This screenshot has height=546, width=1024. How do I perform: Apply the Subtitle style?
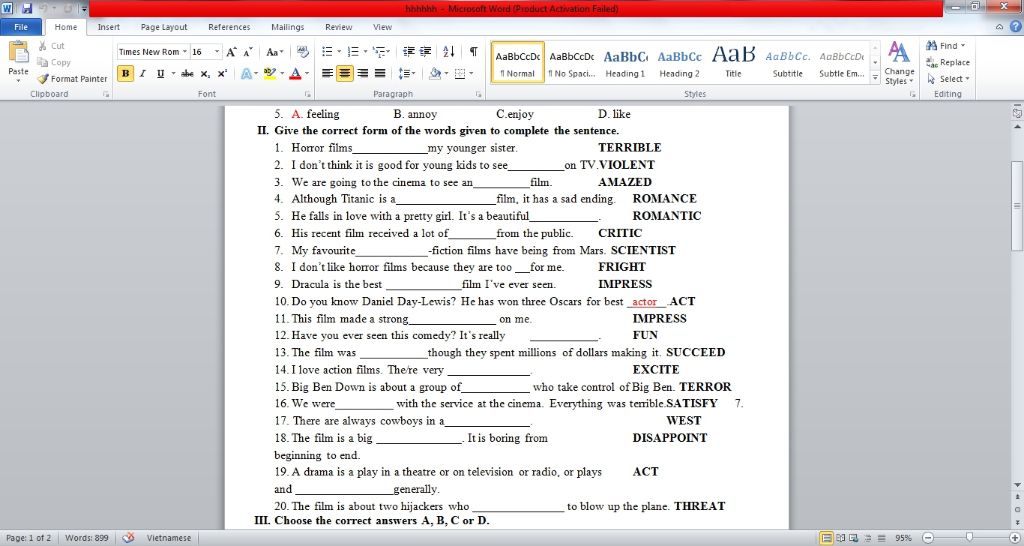[788, 63]
